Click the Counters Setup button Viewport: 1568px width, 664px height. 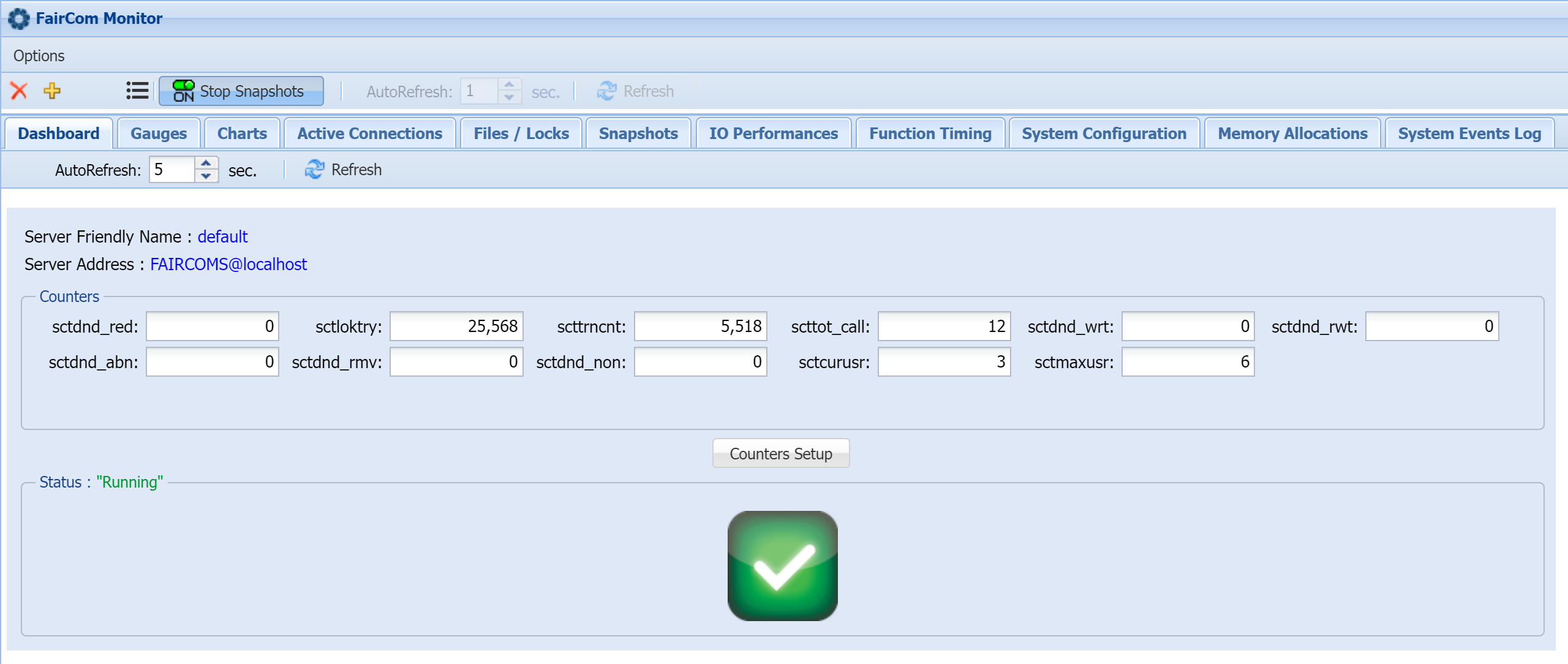pos(781,453)
